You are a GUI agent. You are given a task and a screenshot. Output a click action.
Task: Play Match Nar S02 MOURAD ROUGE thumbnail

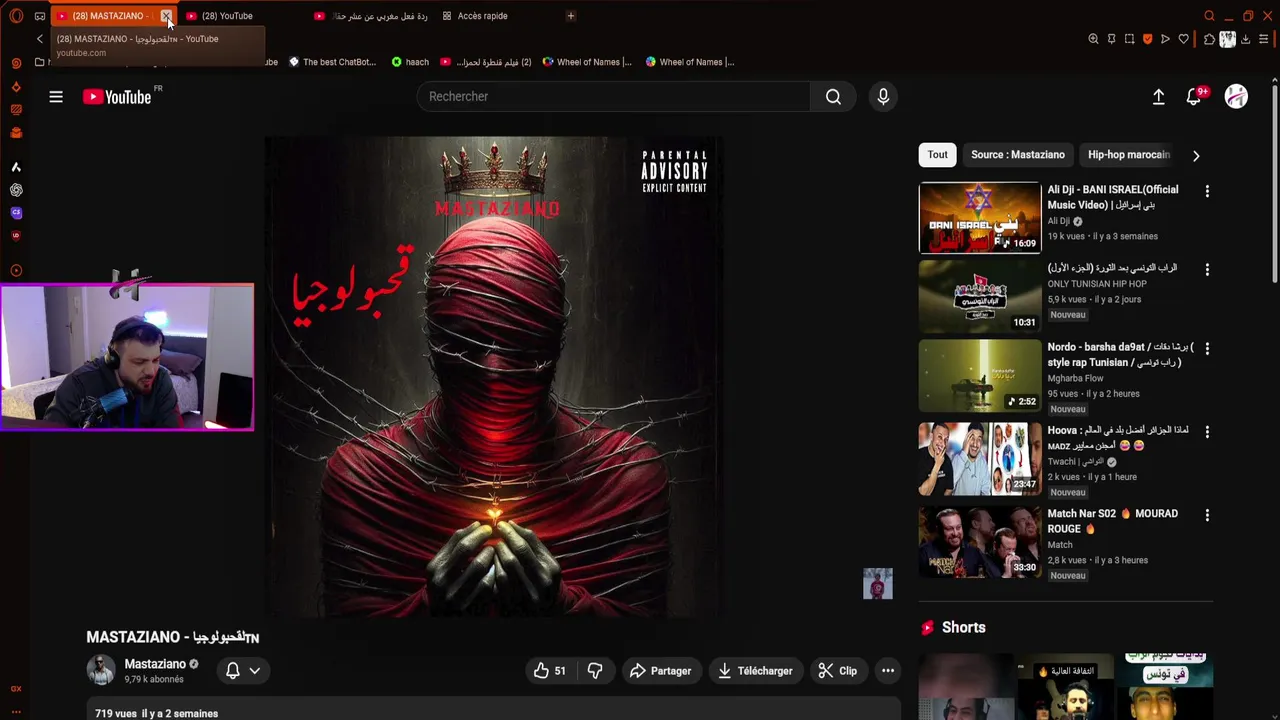pos(980,542)
